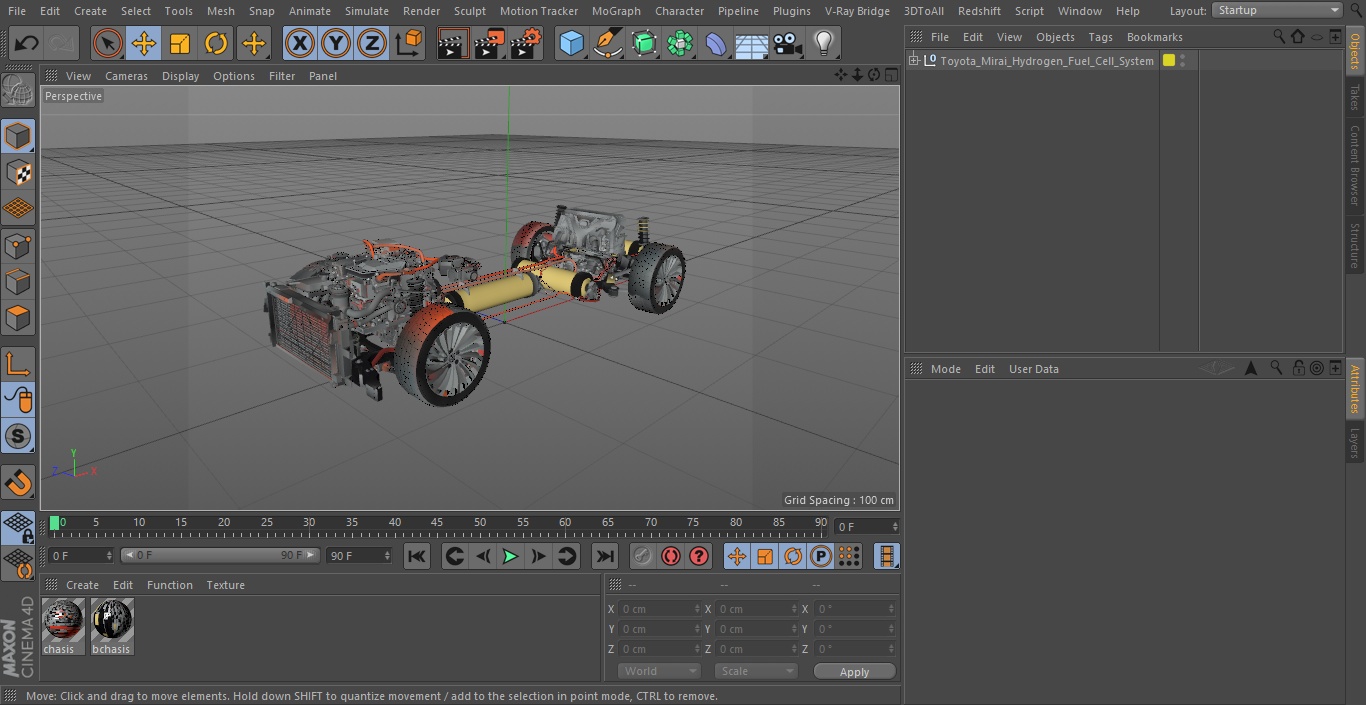Click the preview range slider bar
This screenshot has height=705, width=1366.
pyautogui.click(x=220, y=555)
